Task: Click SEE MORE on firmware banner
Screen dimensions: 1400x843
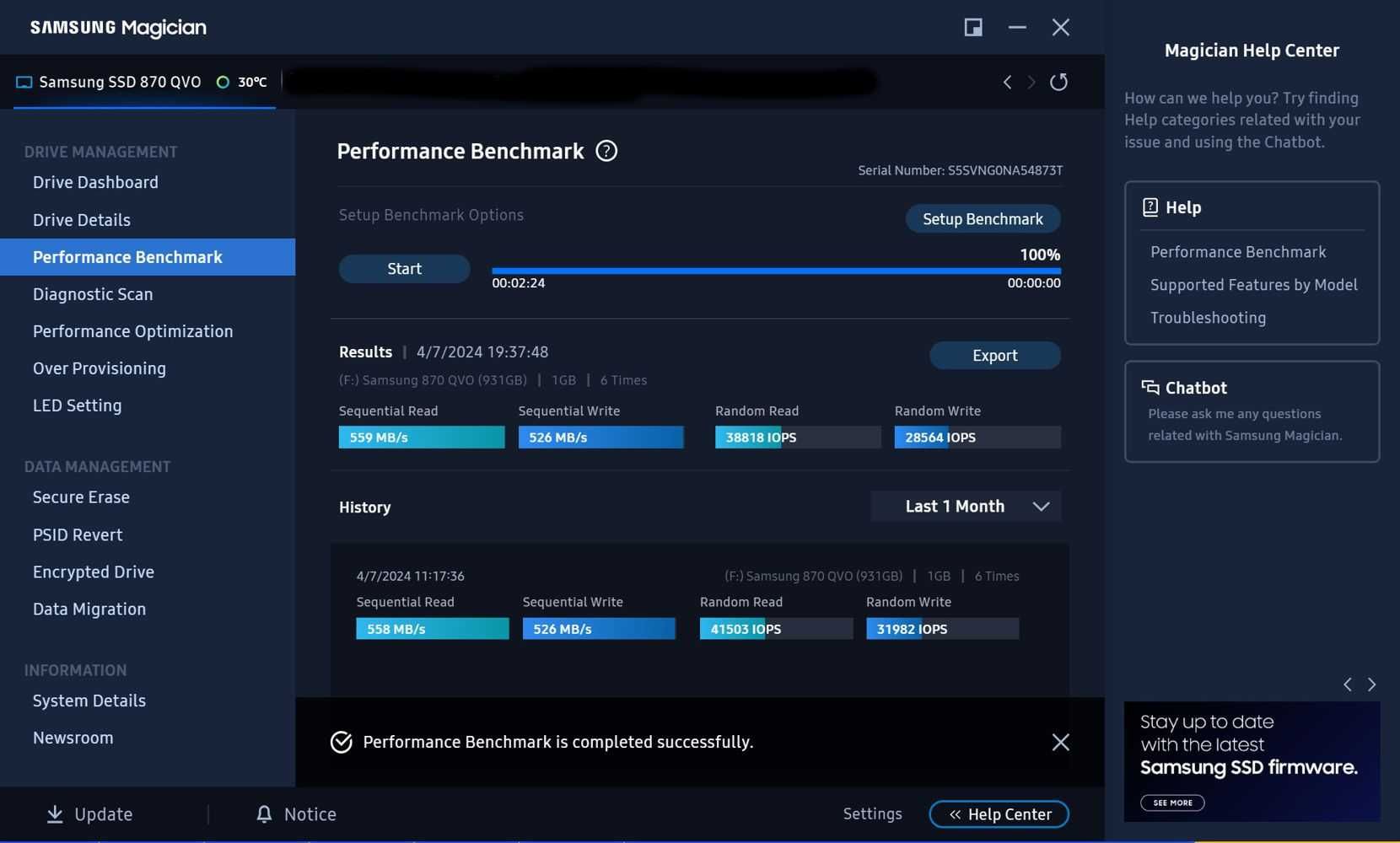Action: tap(1172, 803)
